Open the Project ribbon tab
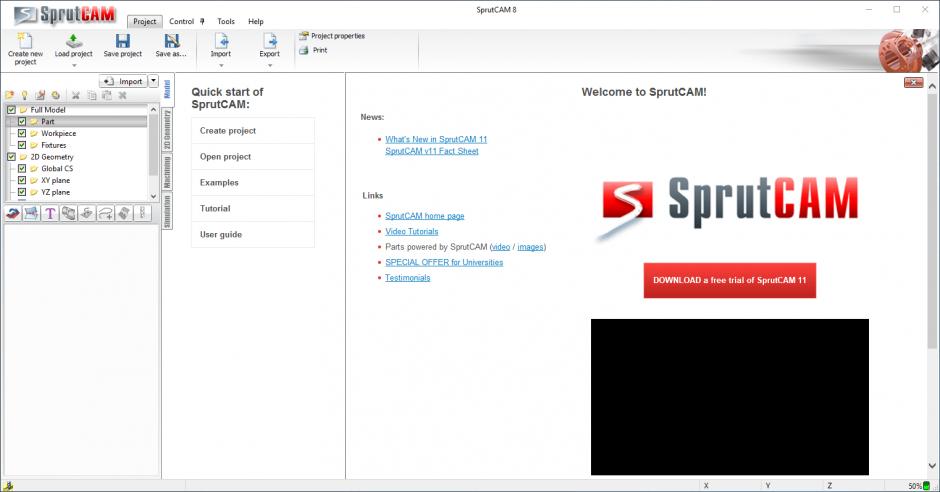The image size is (940, 492). (x=144, y=22)
